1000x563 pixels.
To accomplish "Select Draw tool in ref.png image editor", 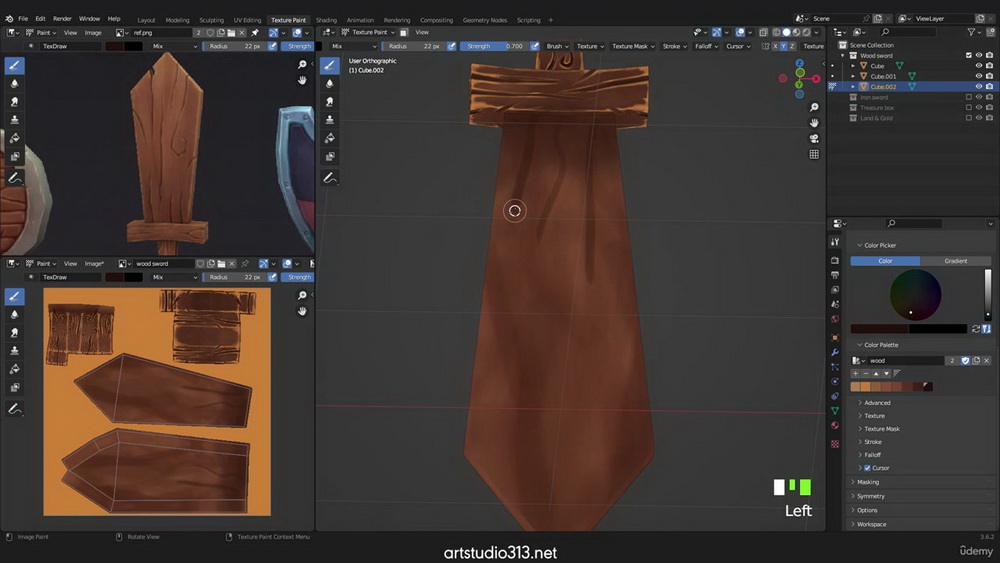I will tap(15, 65).
